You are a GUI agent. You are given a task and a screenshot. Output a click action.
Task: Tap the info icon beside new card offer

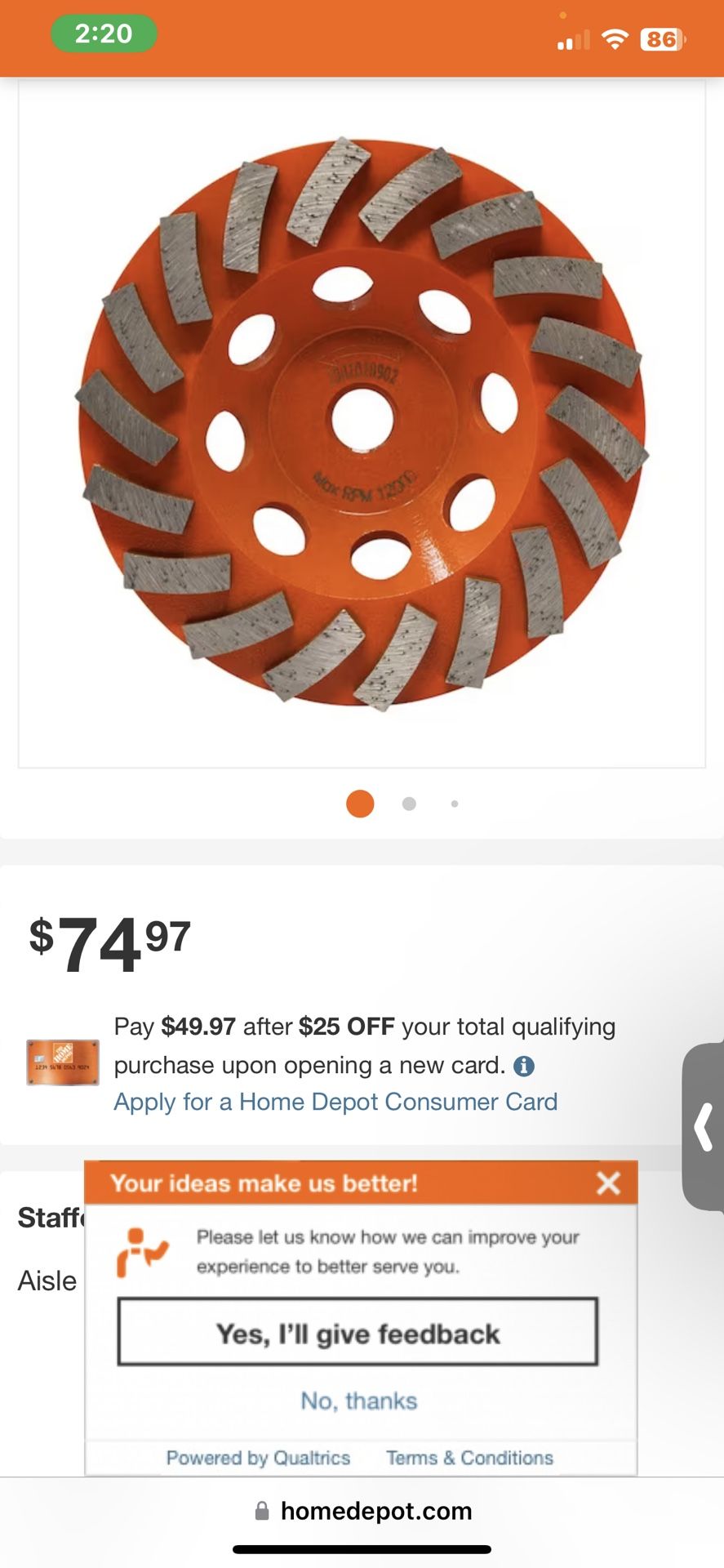(x=524, y=1066)
